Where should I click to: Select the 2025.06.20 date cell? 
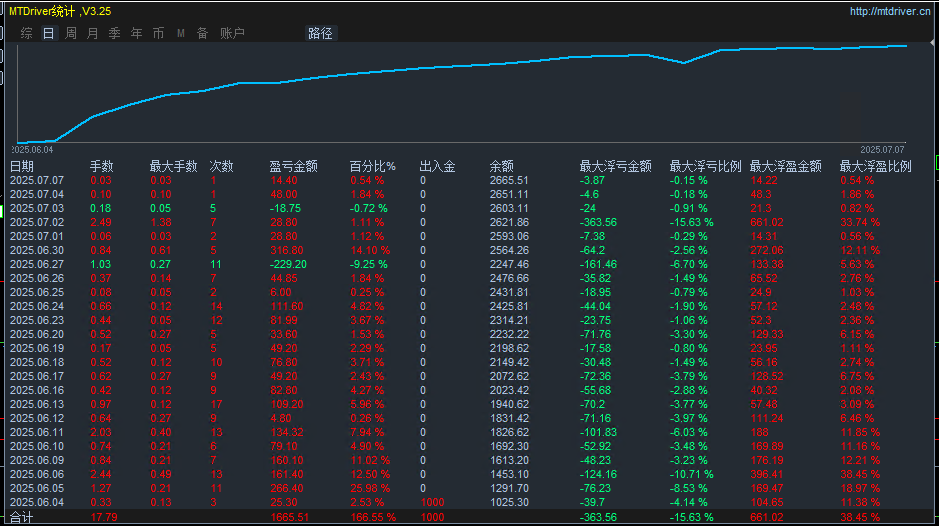pos(37,334)
